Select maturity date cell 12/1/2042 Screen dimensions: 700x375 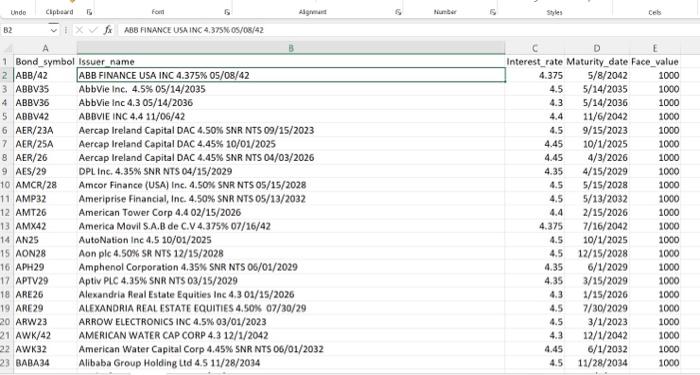pyautogui.click(x=597, y=335)
